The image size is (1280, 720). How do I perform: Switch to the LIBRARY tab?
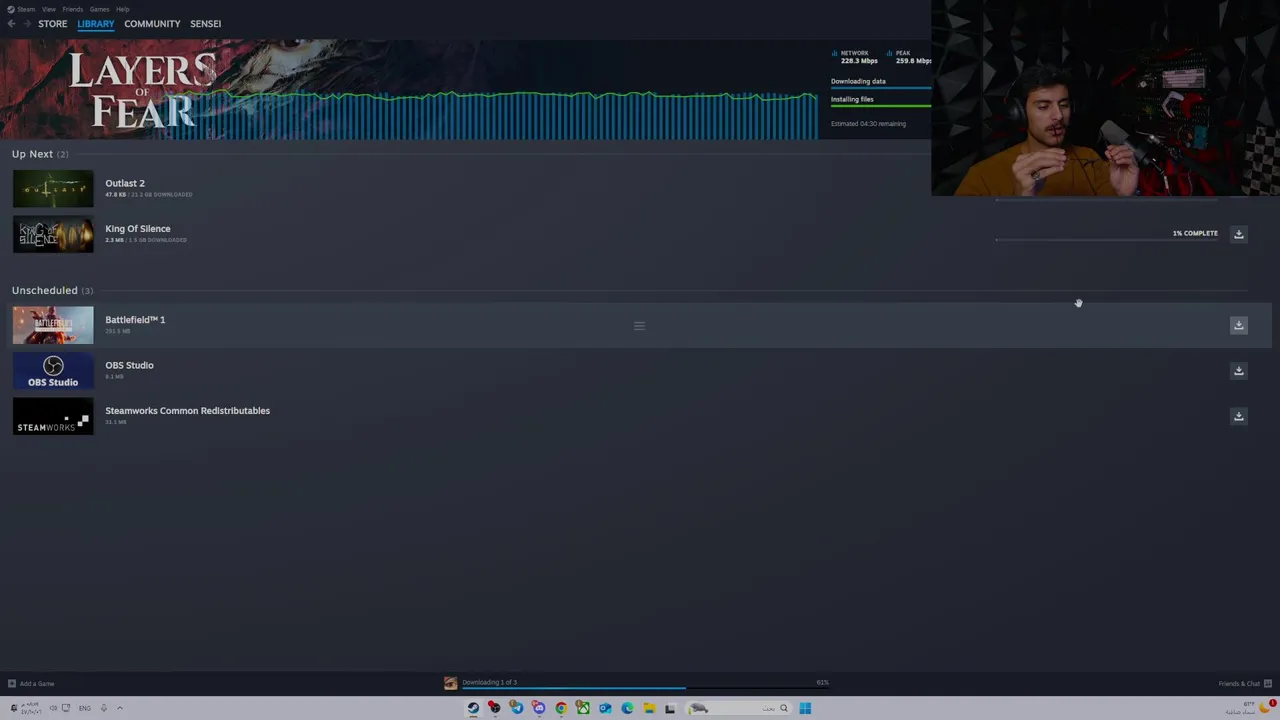pyautogui.click(x=96, y=24)
